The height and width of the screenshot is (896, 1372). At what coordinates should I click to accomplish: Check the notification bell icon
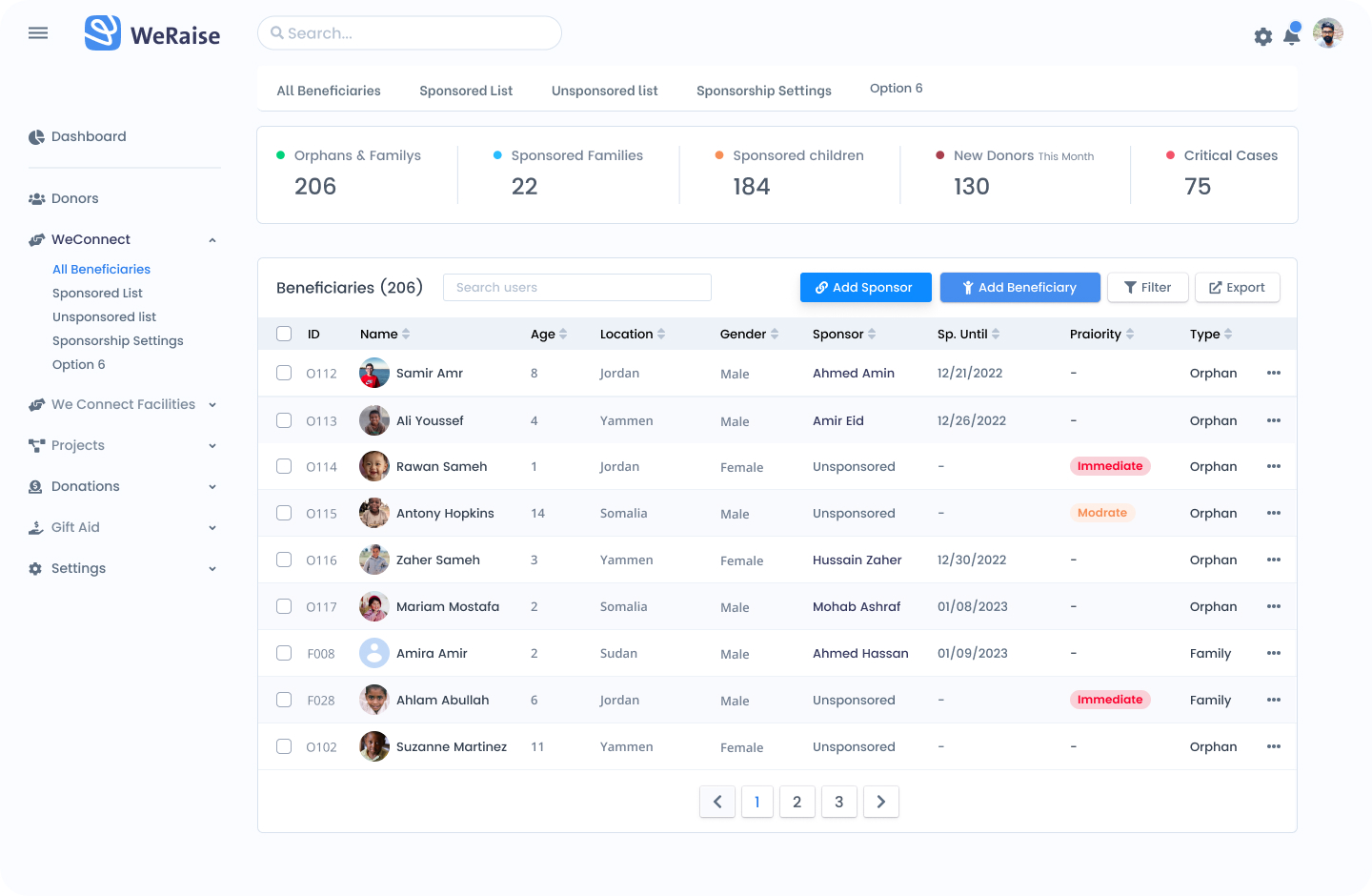[x=1292, y=35]
